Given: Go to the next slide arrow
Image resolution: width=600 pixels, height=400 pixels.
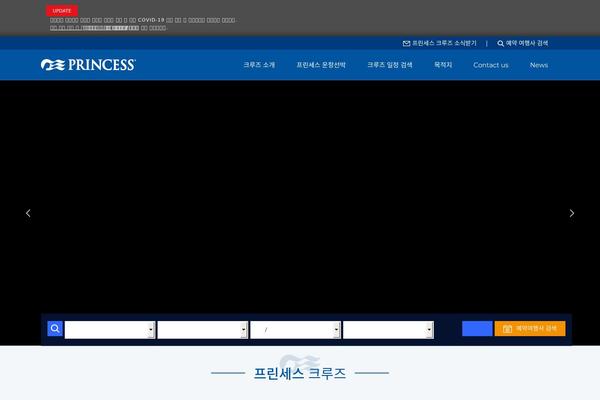Looking at the screenshot, I should [572, 213].
